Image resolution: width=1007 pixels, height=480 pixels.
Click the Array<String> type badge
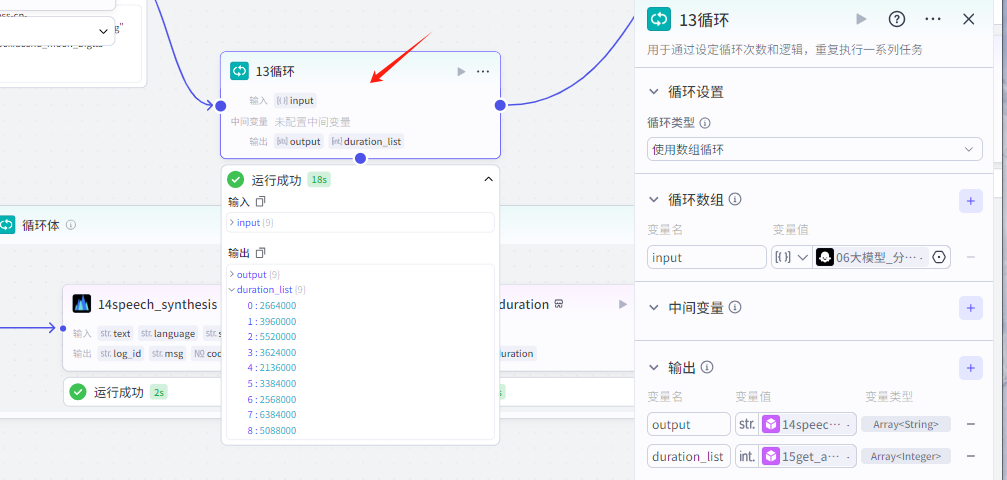click(x=906, y=424)
